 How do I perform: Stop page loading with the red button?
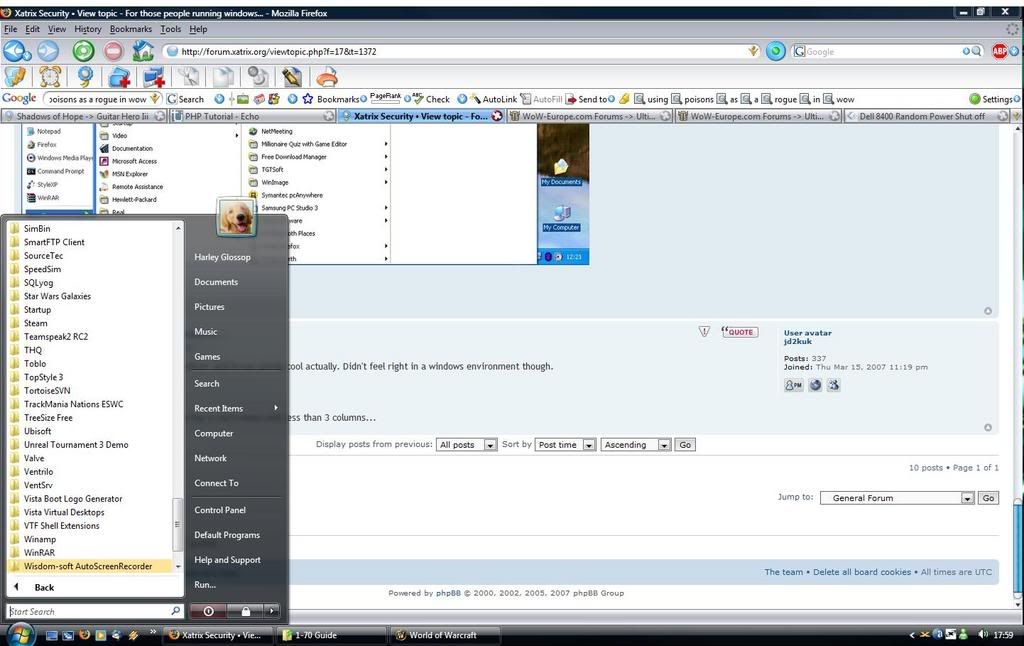[x=113, y=51]
